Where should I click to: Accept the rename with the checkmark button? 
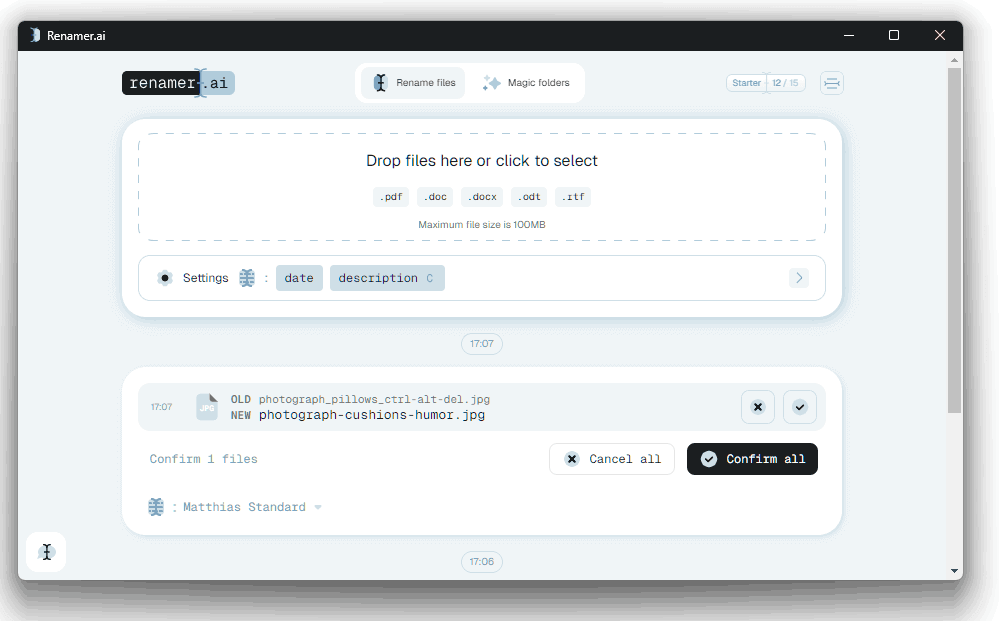point(800,407)
